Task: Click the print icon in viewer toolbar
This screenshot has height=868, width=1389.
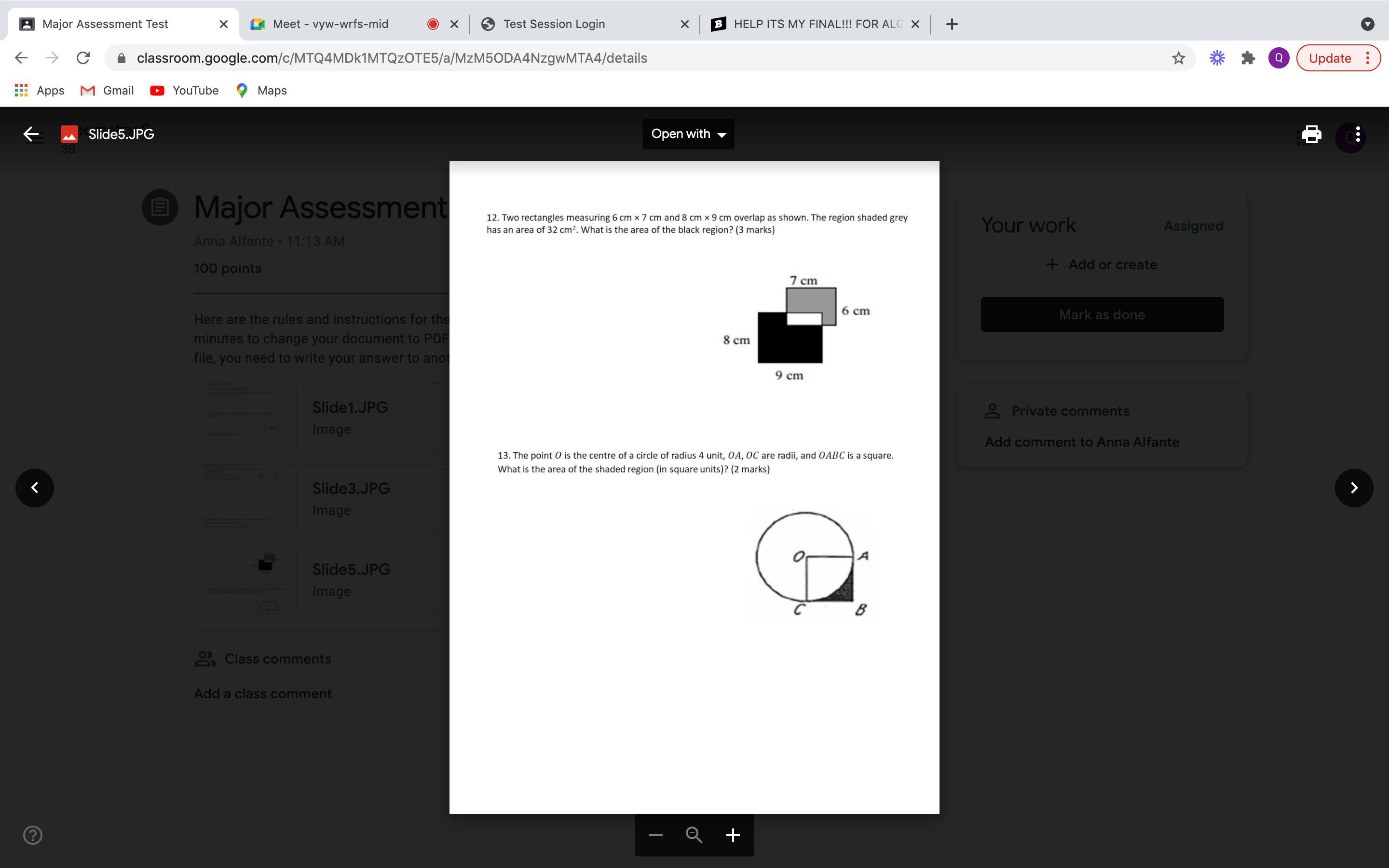Action: click(1311, 135)
